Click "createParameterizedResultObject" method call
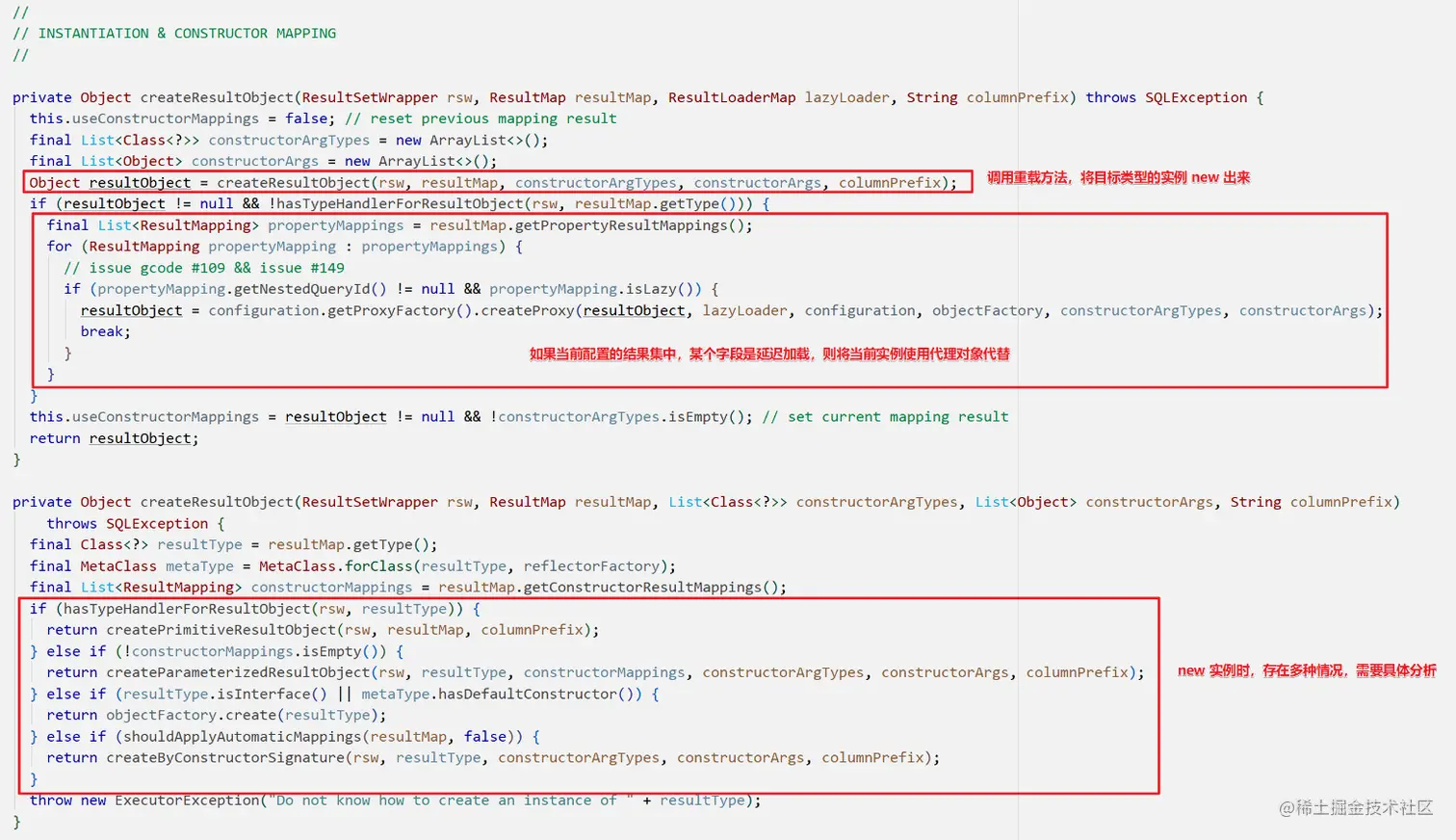The height and width of the screenshot is (840, 1456). [x=238, y=672]
